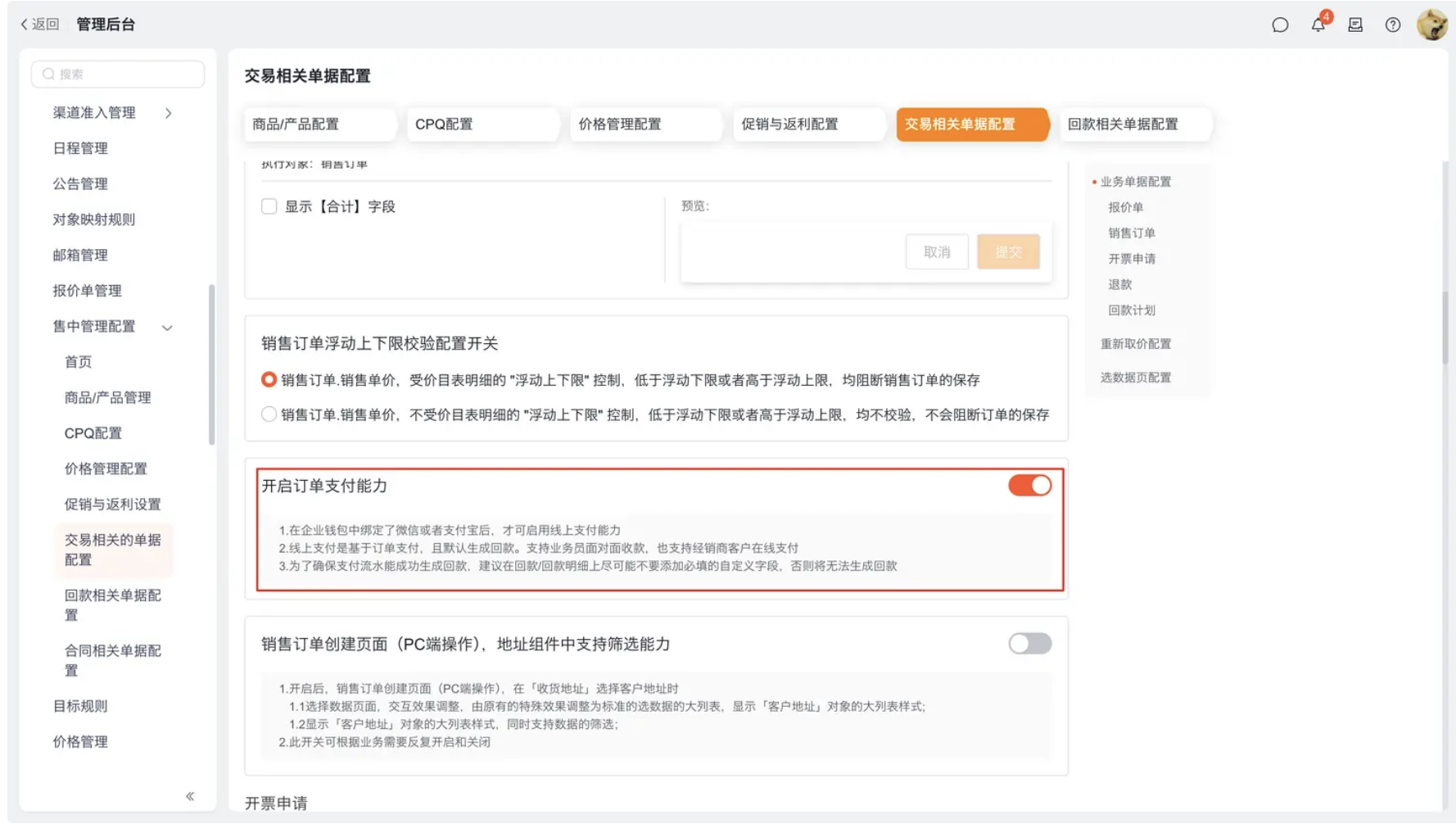Image resolution: width=1456 pixels, height=824 pixels.
Task: Click the back arrow 返回
Action: (40, 25)
